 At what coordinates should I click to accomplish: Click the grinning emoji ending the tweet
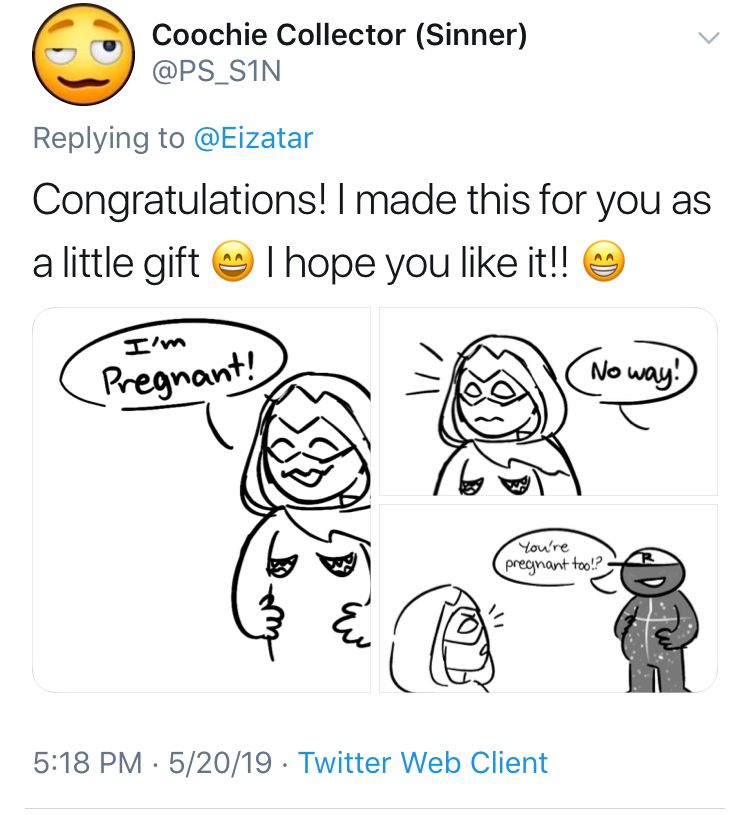603,261
